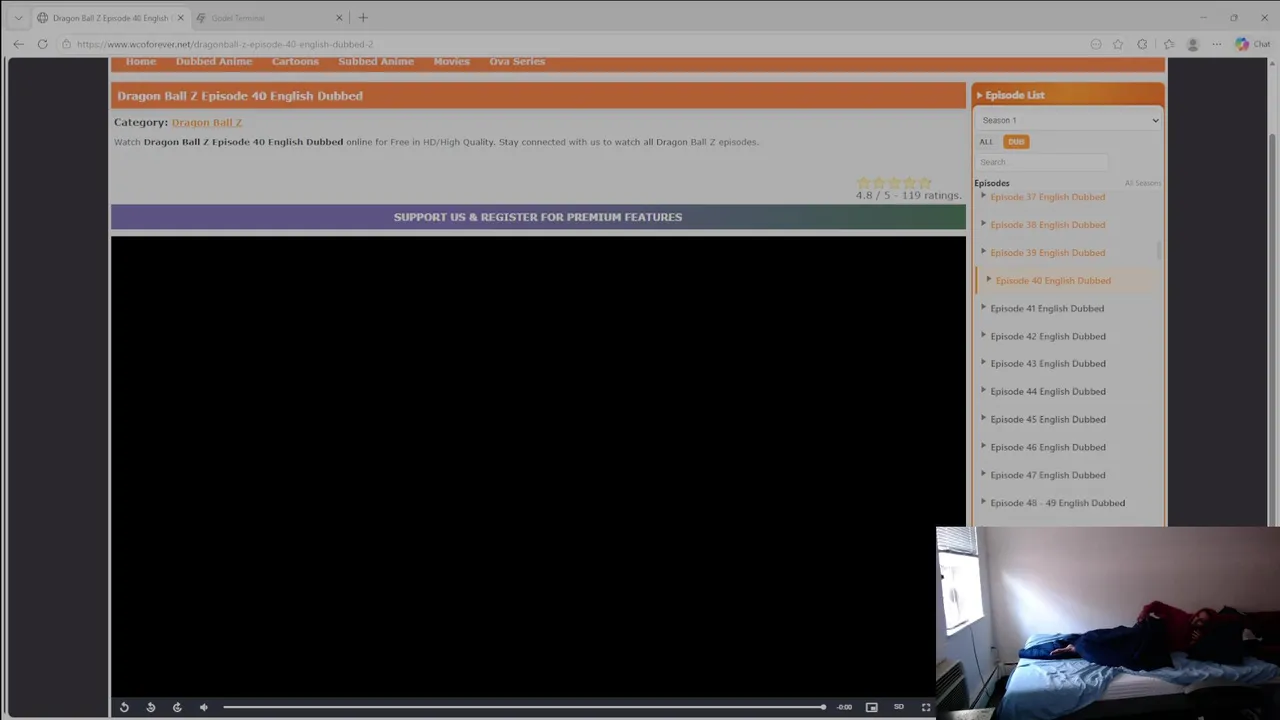Click Support Us & Register for Premium banner
1280x720 pixels.
pos(538,217)
